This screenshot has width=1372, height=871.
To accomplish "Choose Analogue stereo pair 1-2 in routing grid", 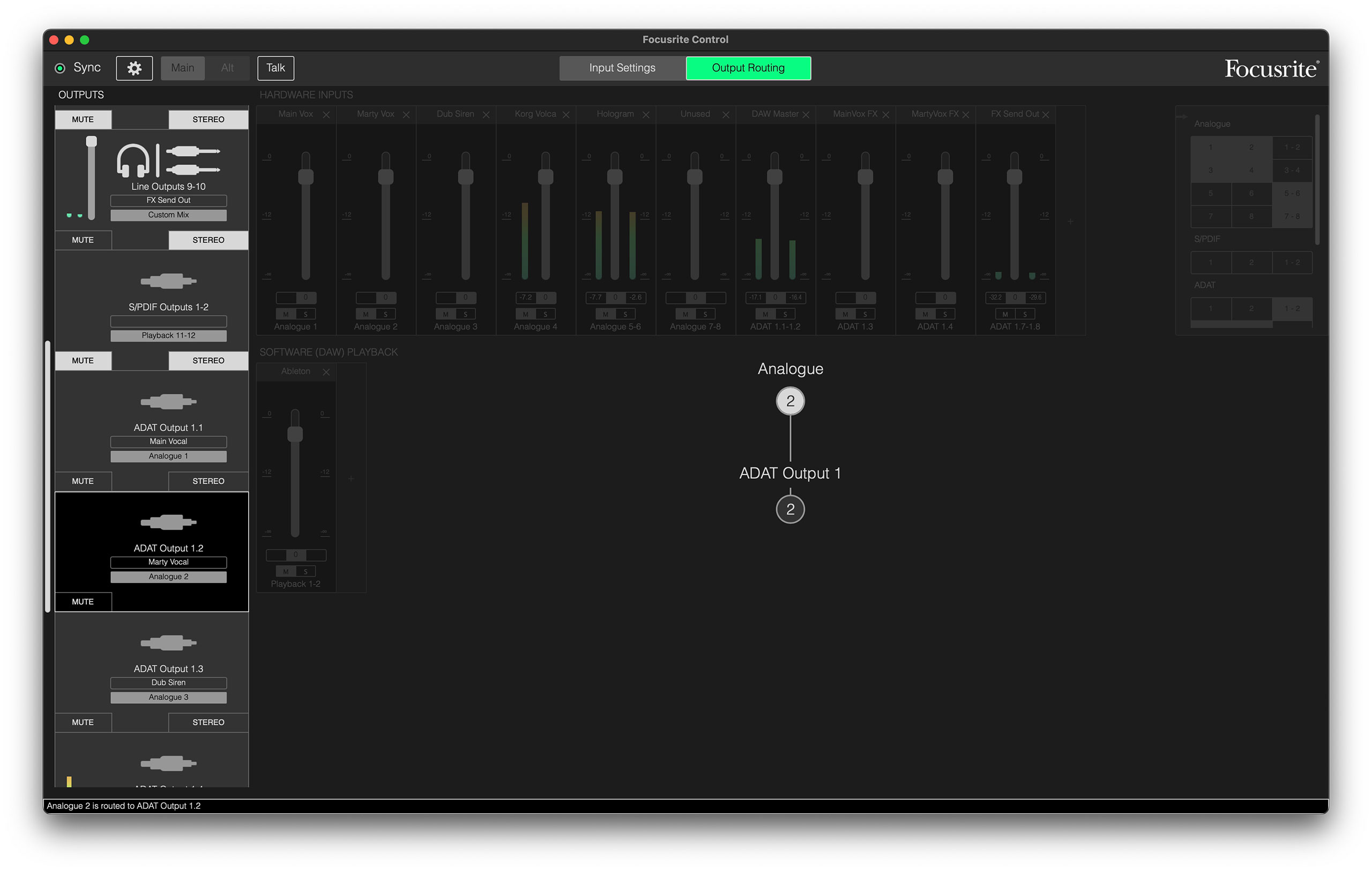I will point(1292,147).
